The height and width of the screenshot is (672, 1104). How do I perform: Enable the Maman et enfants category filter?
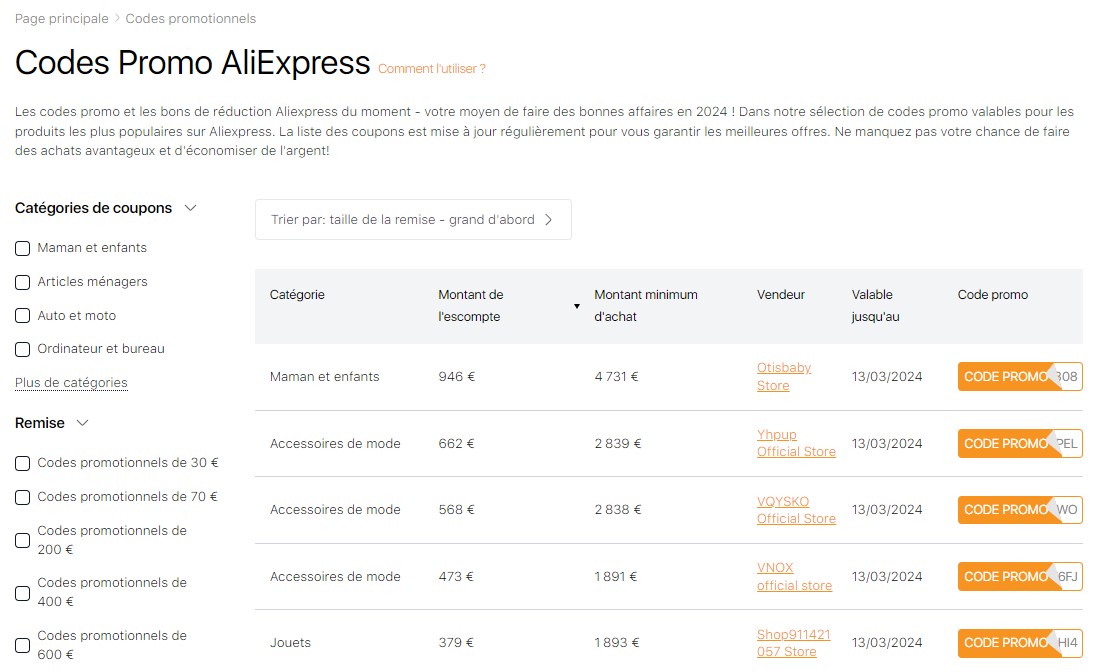click(22, 248)
